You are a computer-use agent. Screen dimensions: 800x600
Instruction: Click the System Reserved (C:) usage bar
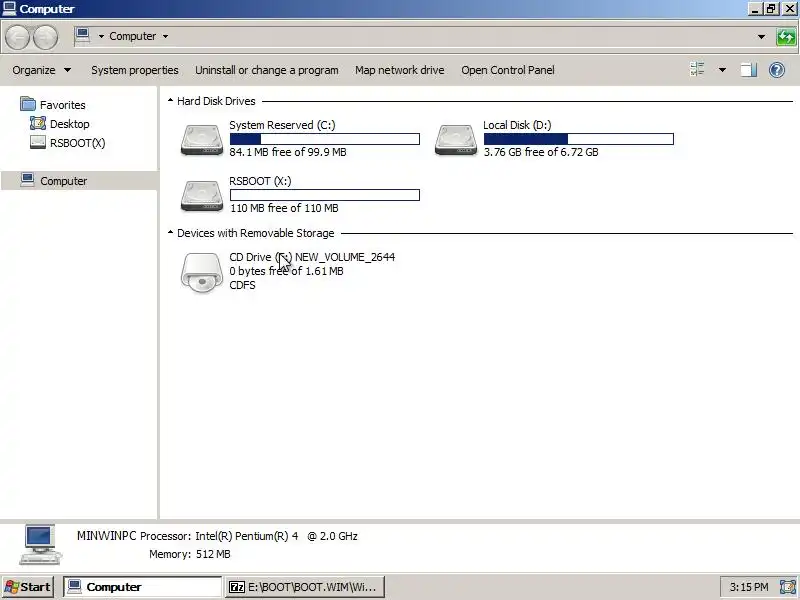coord(324,139)
